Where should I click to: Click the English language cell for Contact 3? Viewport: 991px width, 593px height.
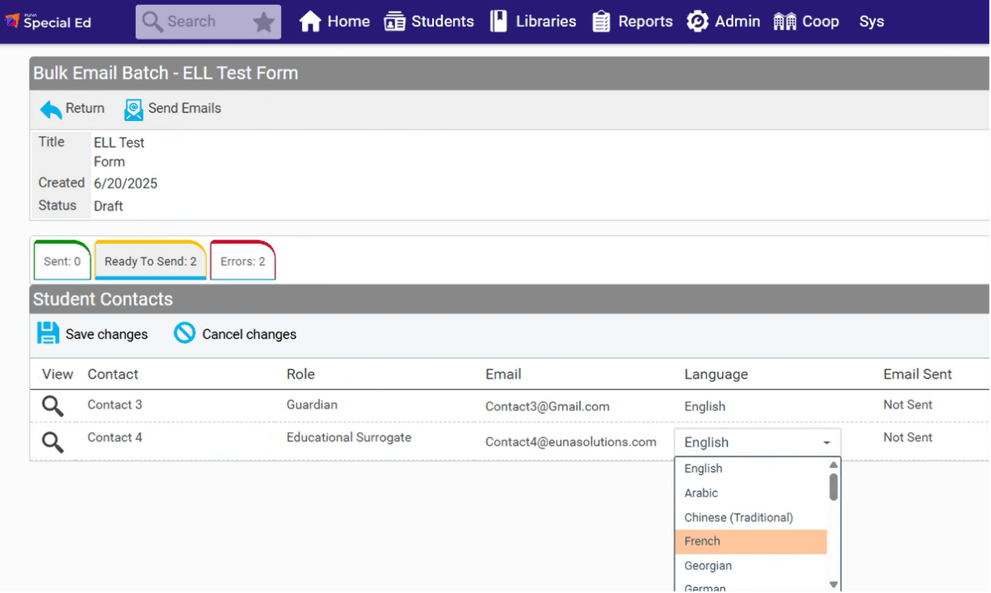tap(705, 407)
